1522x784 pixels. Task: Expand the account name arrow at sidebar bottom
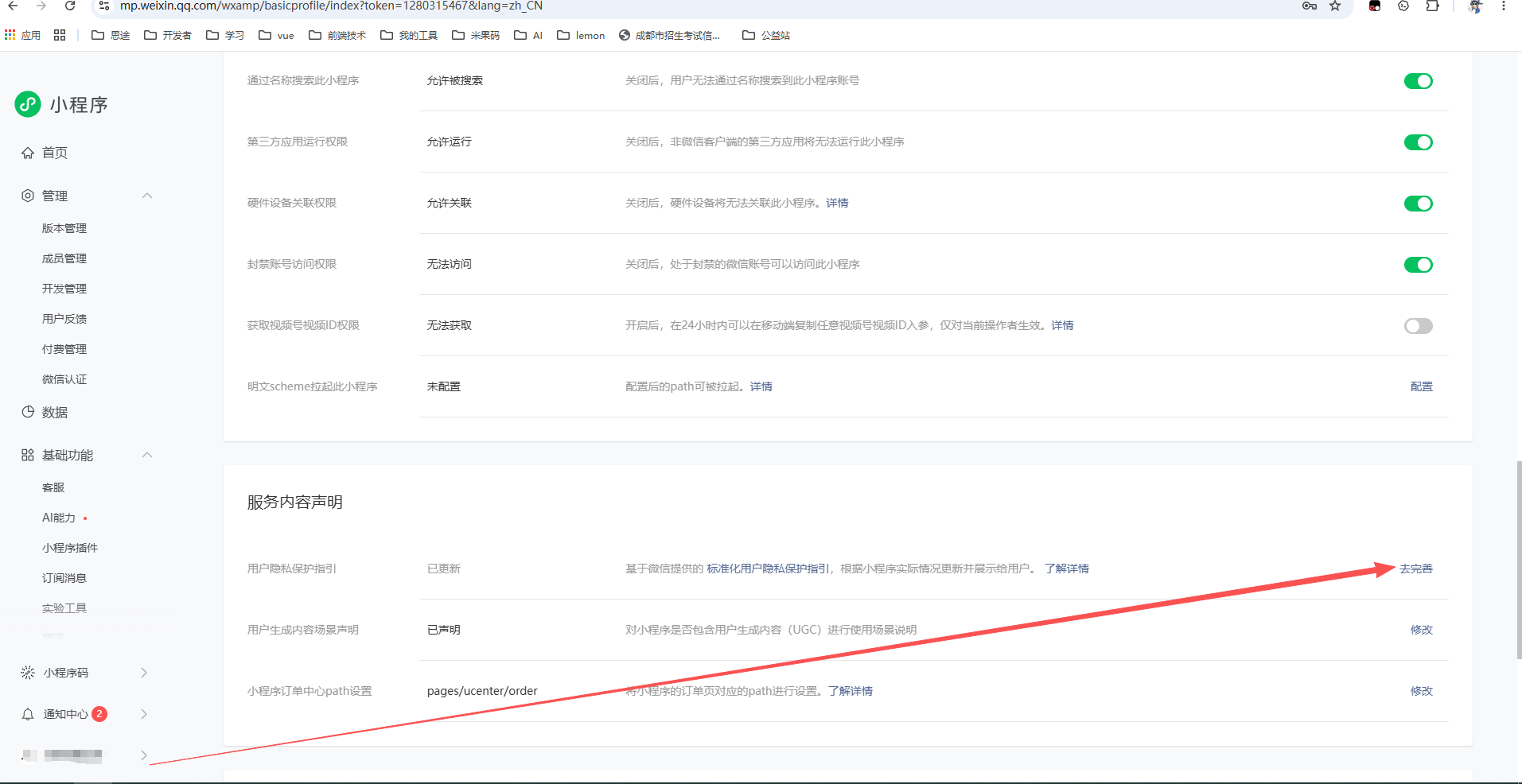(144, 755)
